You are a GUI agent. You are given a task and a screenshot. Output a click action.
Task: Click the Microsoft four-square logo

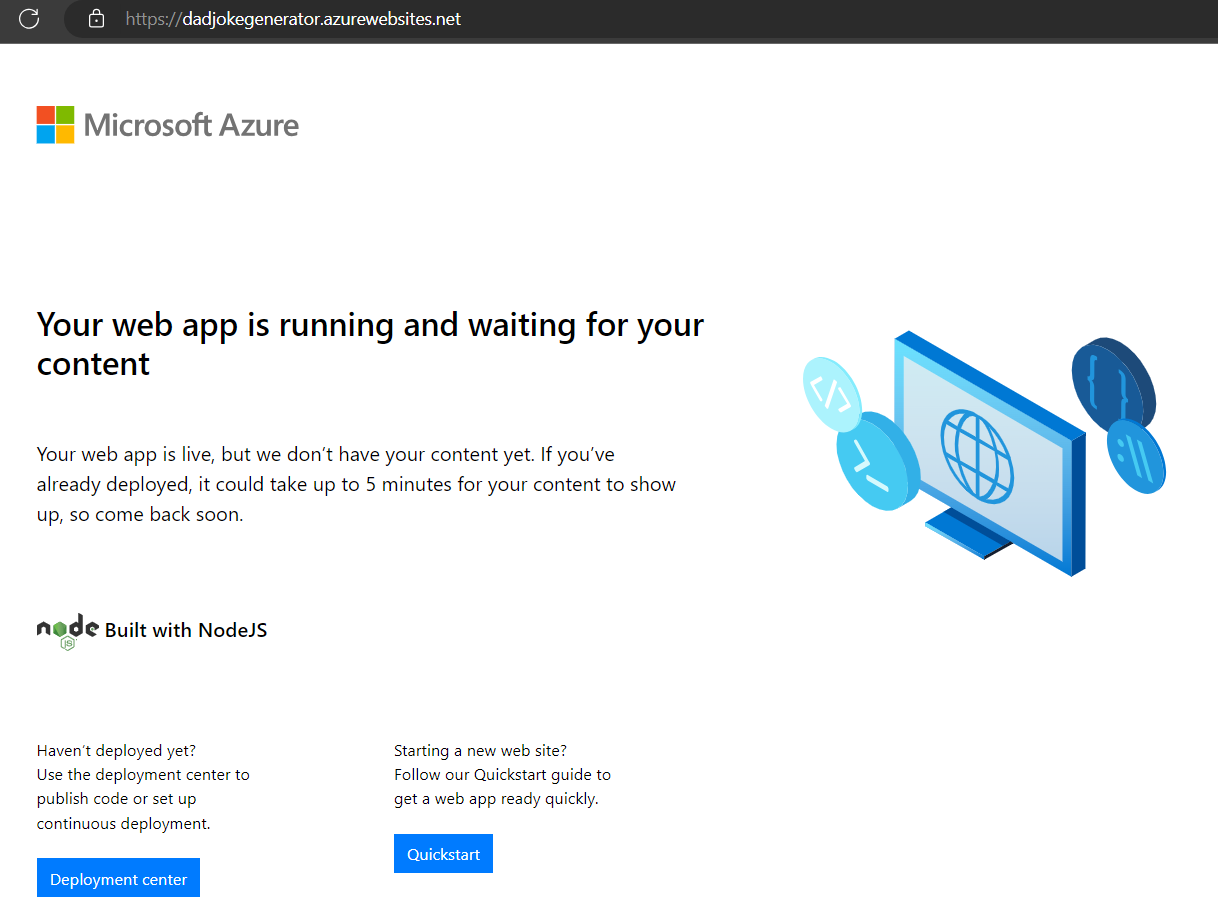55,125
